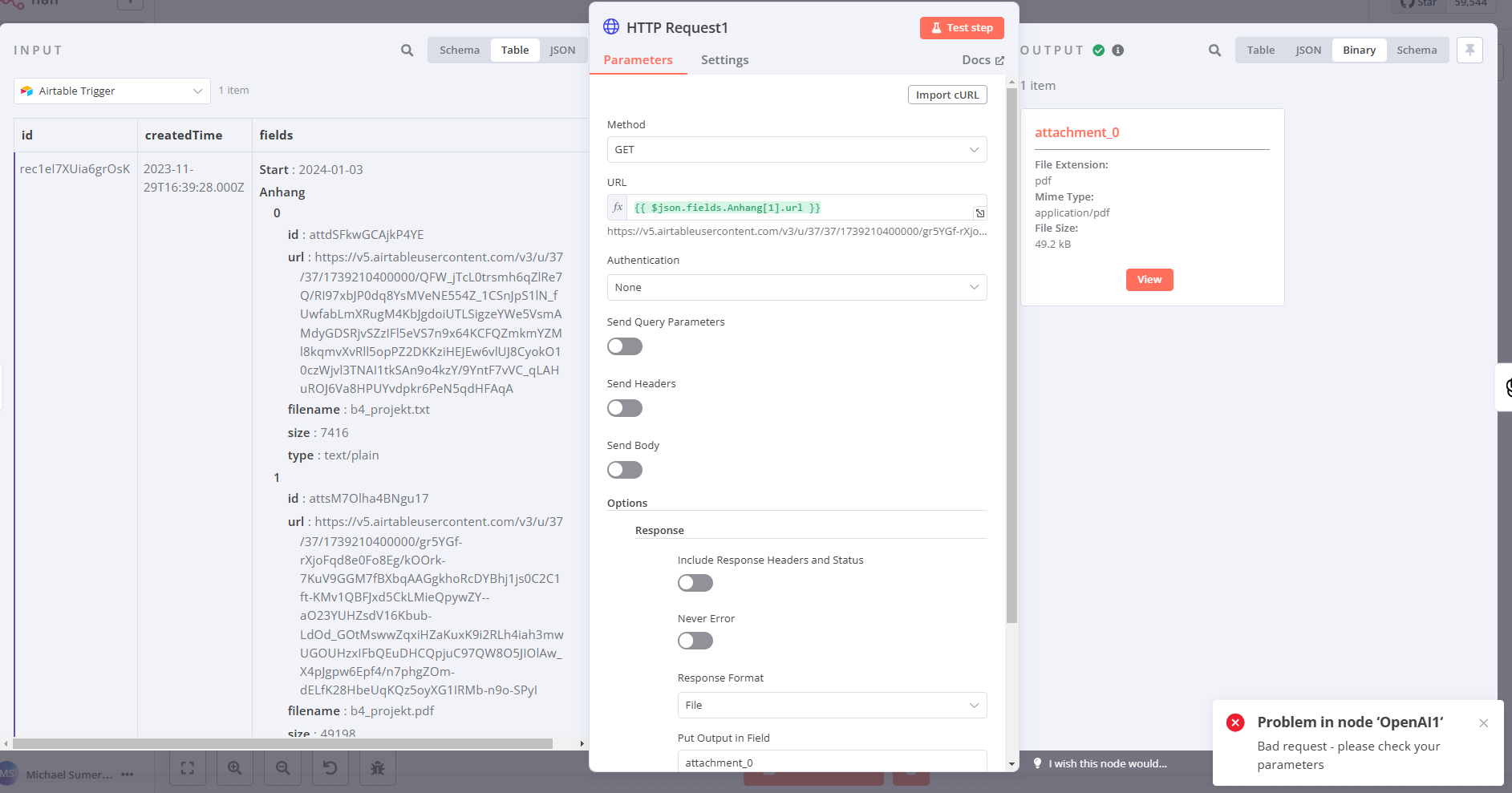Show input as Table view
The image size is (1512, 793).
click(515, 50)
